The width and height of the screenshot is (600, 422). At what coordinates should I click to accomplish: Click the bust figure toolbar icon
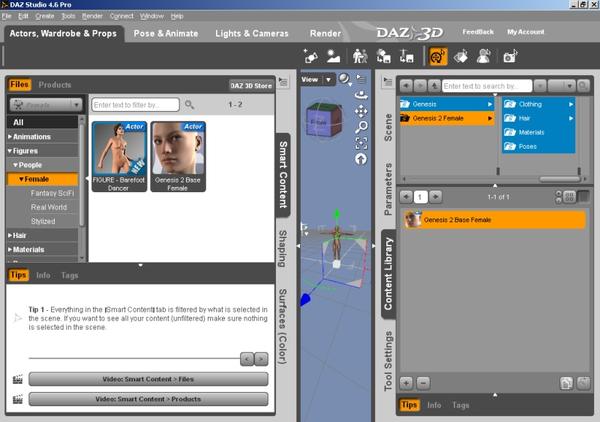point(484,56)
